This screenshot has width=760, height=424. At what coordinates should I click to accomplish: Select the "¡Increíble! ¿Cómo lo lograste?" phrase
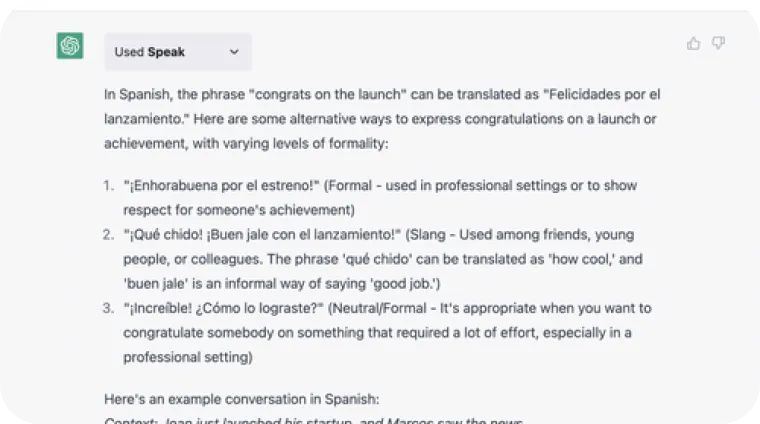223,308
